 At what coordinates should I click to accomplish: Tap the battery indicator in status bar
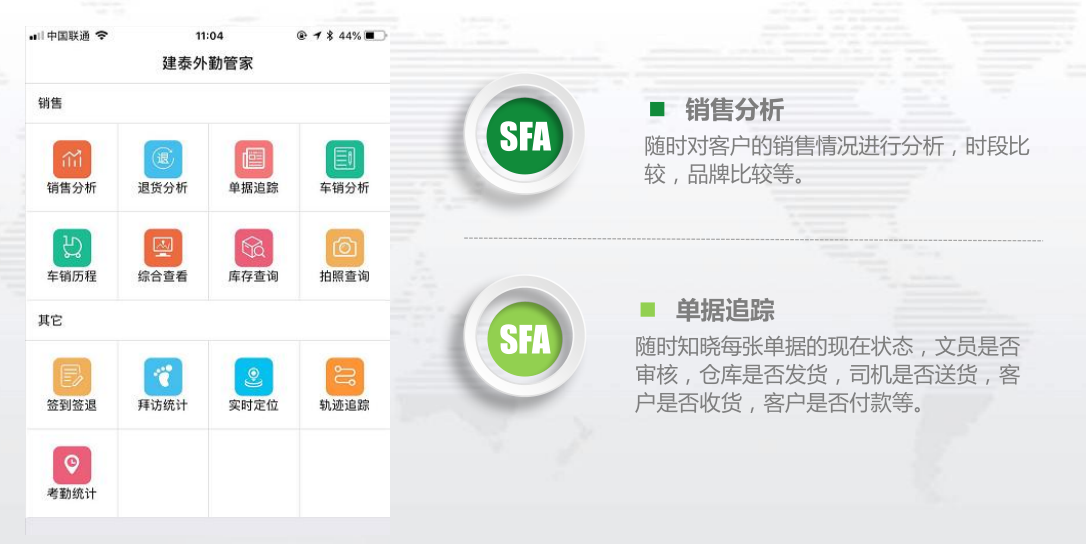374,36
